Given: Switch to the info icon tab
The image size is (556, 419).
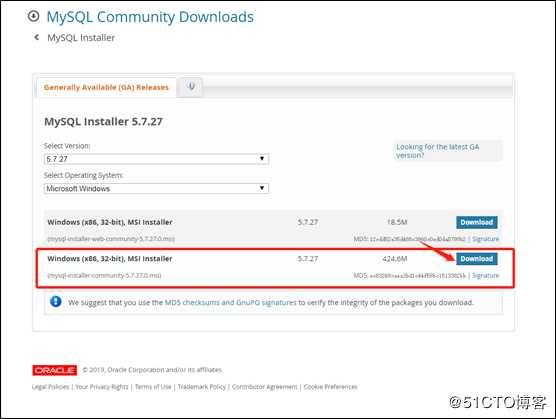Looking at the screenshot, I should 191,86.
